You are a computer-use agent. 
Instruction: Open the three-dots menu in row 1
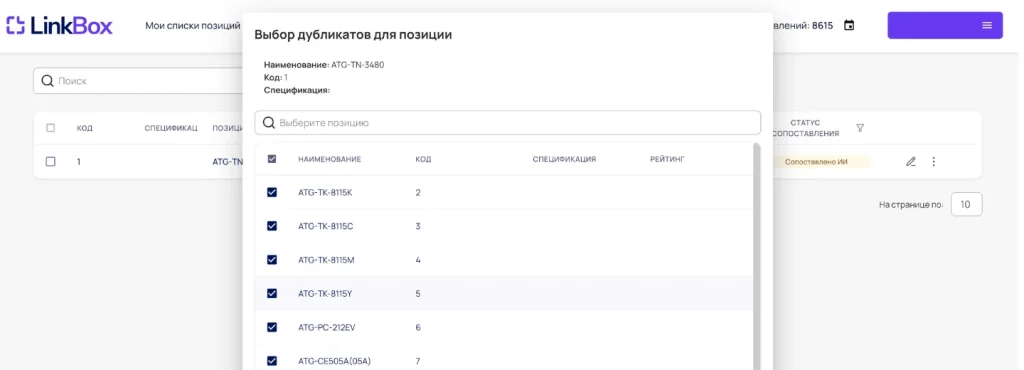[x=933, y=162]
